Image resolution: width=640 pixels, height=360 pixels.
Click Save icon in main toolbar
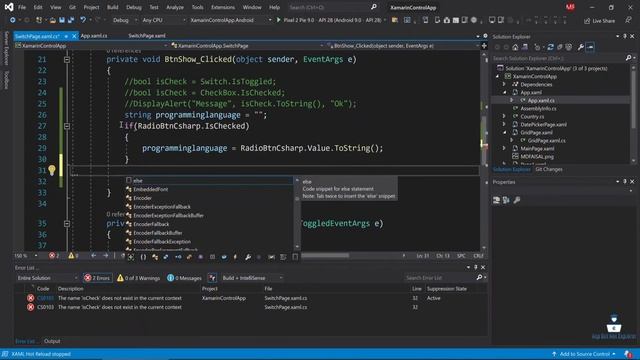[x=62, y=20]
